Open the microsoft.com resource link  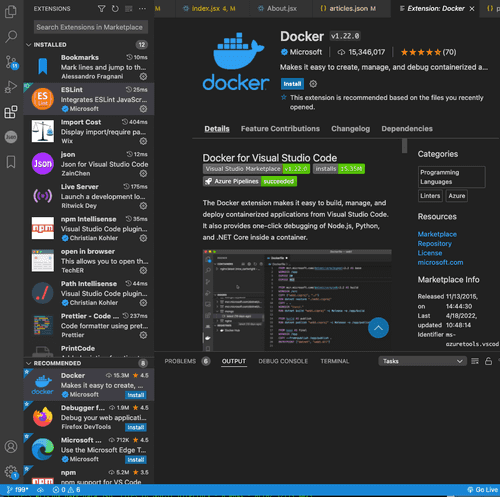[x=440, y=262]
